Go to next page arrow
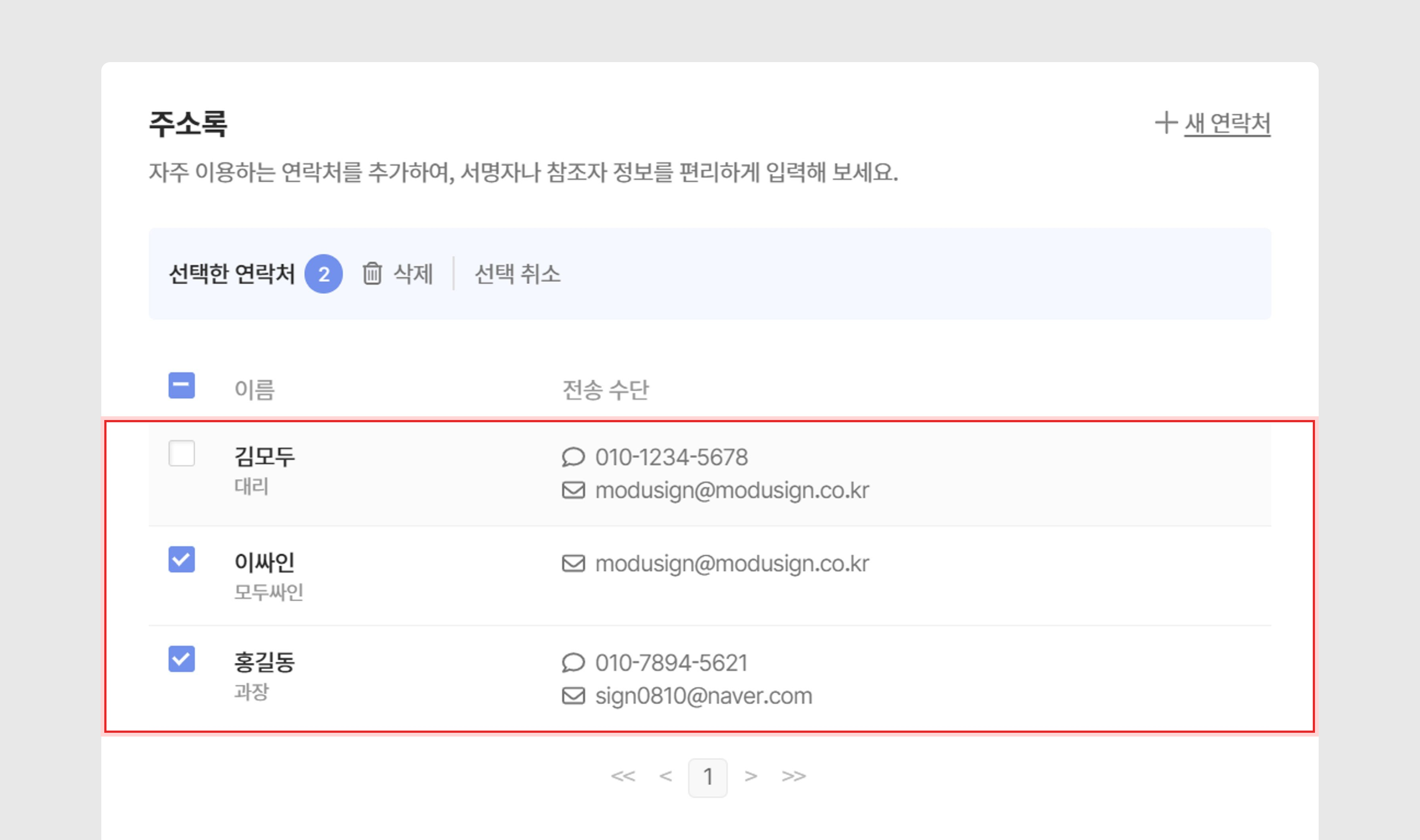This screenshot has height=840, width=1420. click(x=750, y=776)
